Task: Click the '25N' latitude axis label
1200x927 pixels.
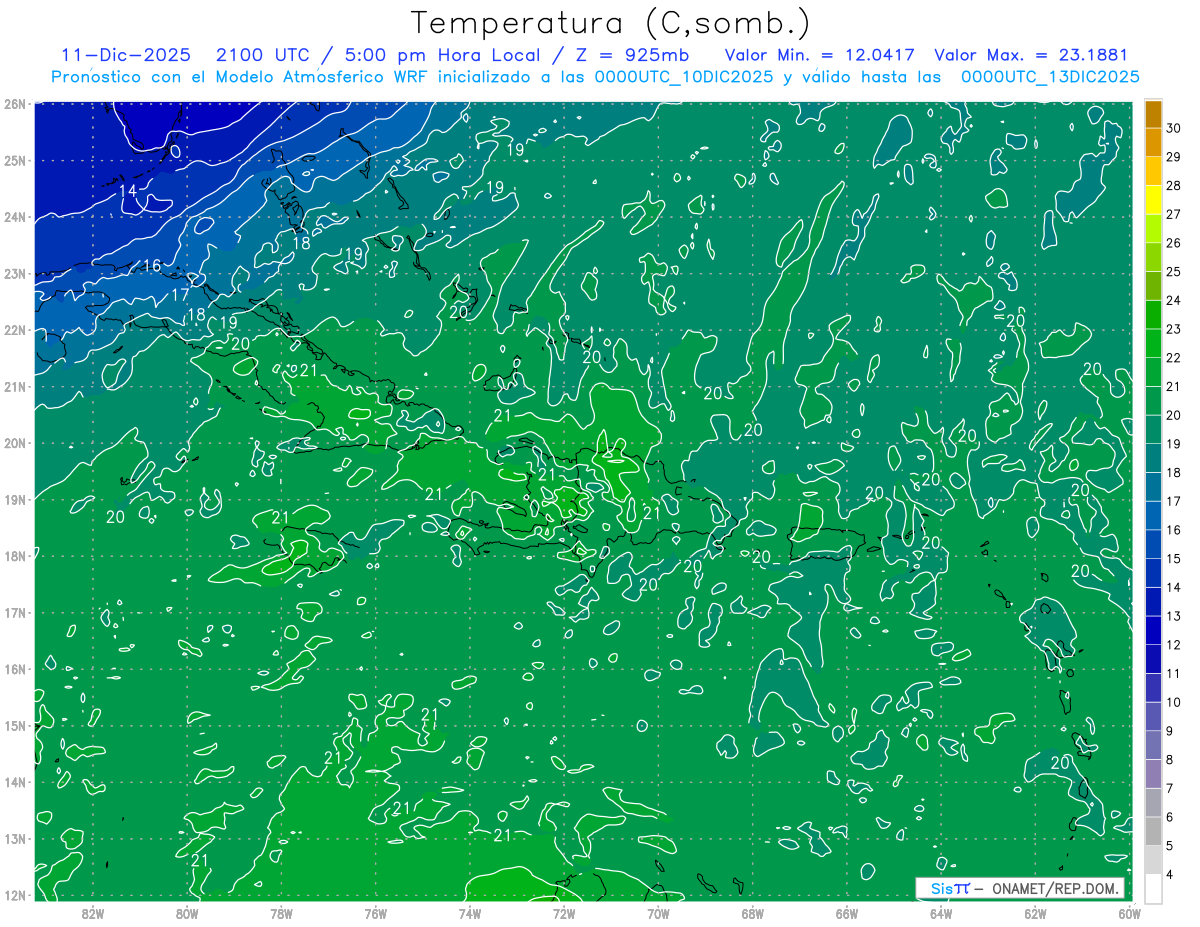Action: [x=14, y=161]
